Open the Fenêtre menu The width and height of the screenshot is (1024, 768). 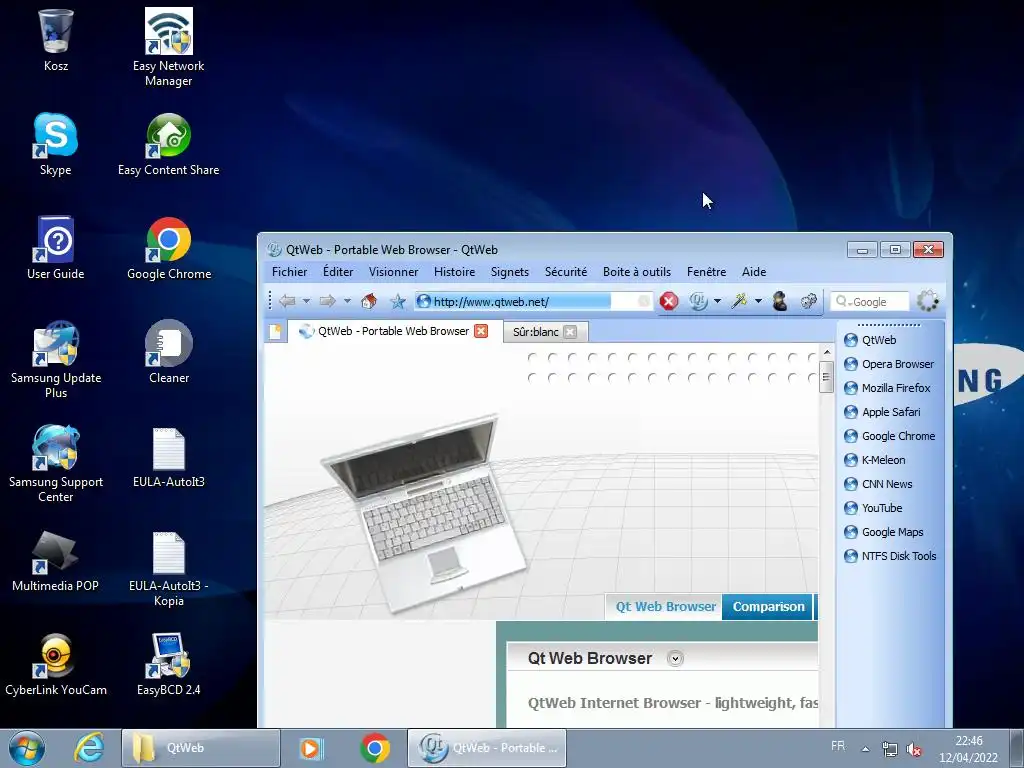pyautogui.click(x=707, y=272)
